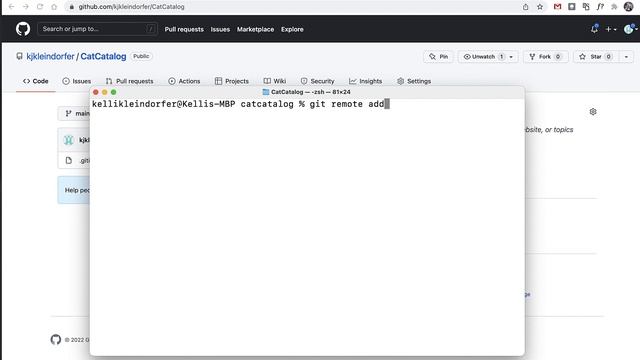
Task: Click the file icon in the repository list
Action: (69, 160)
